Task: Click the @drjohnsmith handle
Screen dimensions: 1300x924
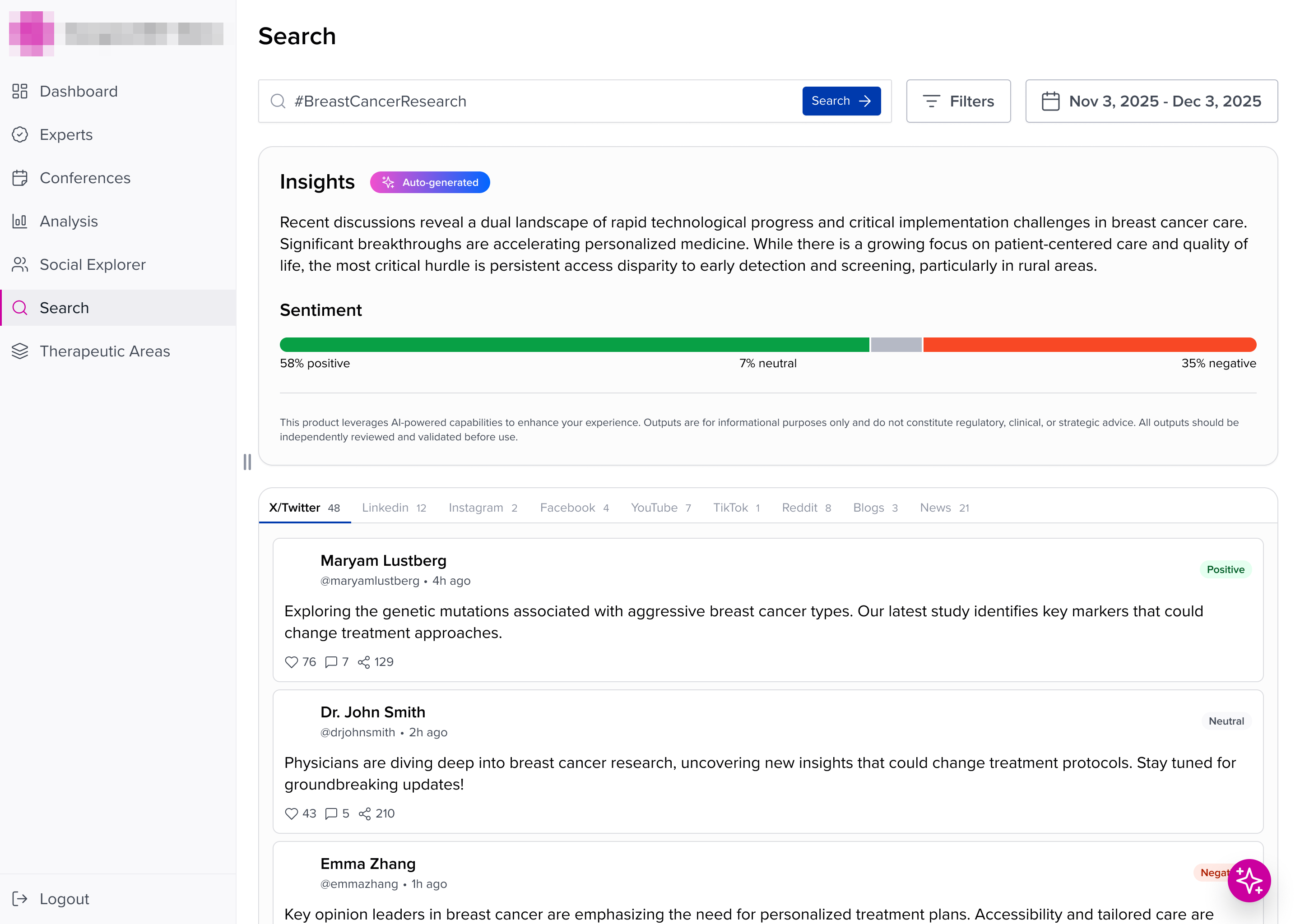Action: 357,732
